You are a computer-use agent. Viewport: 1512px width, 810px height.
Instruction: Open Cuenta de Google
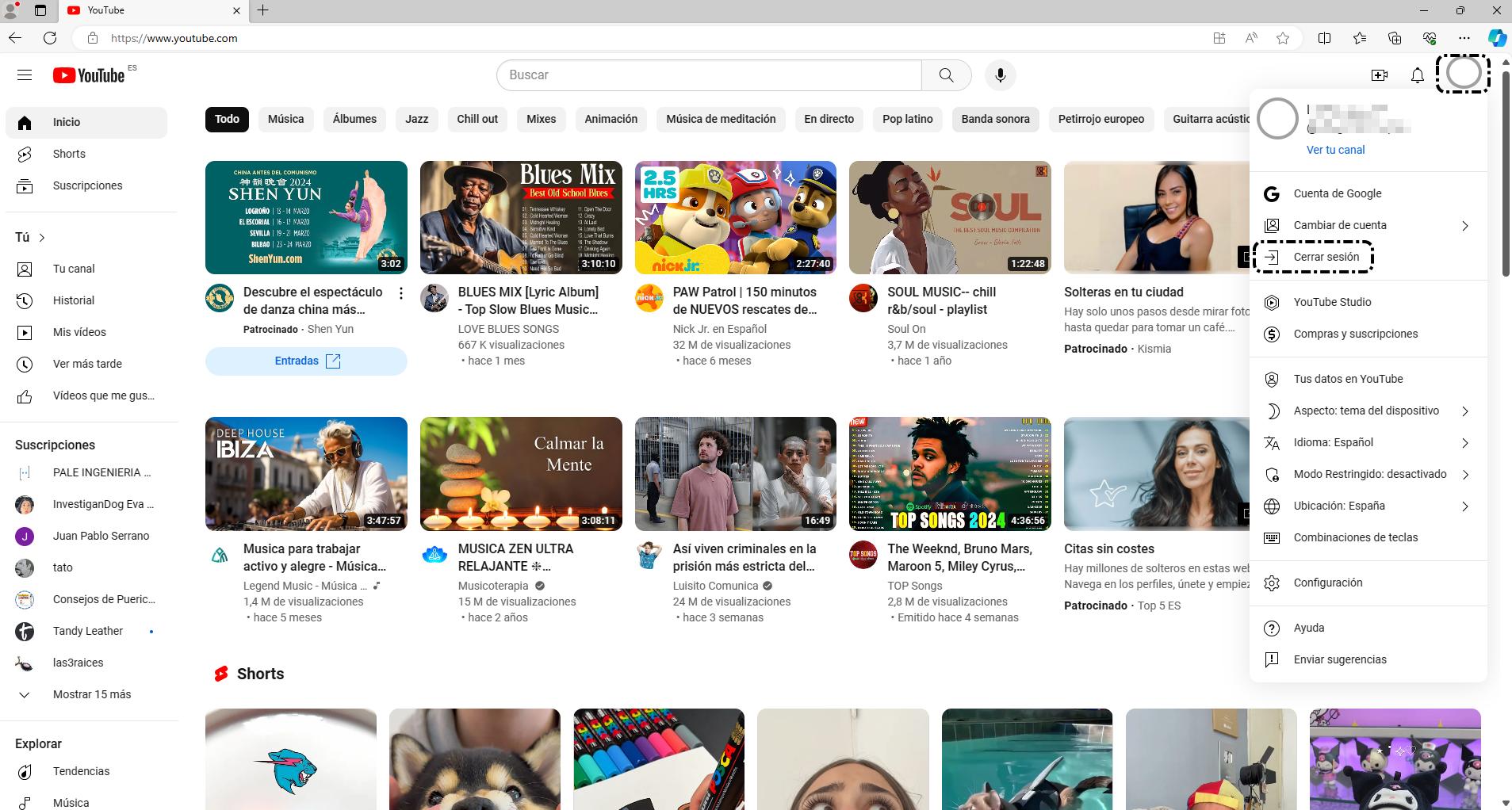1368,193
